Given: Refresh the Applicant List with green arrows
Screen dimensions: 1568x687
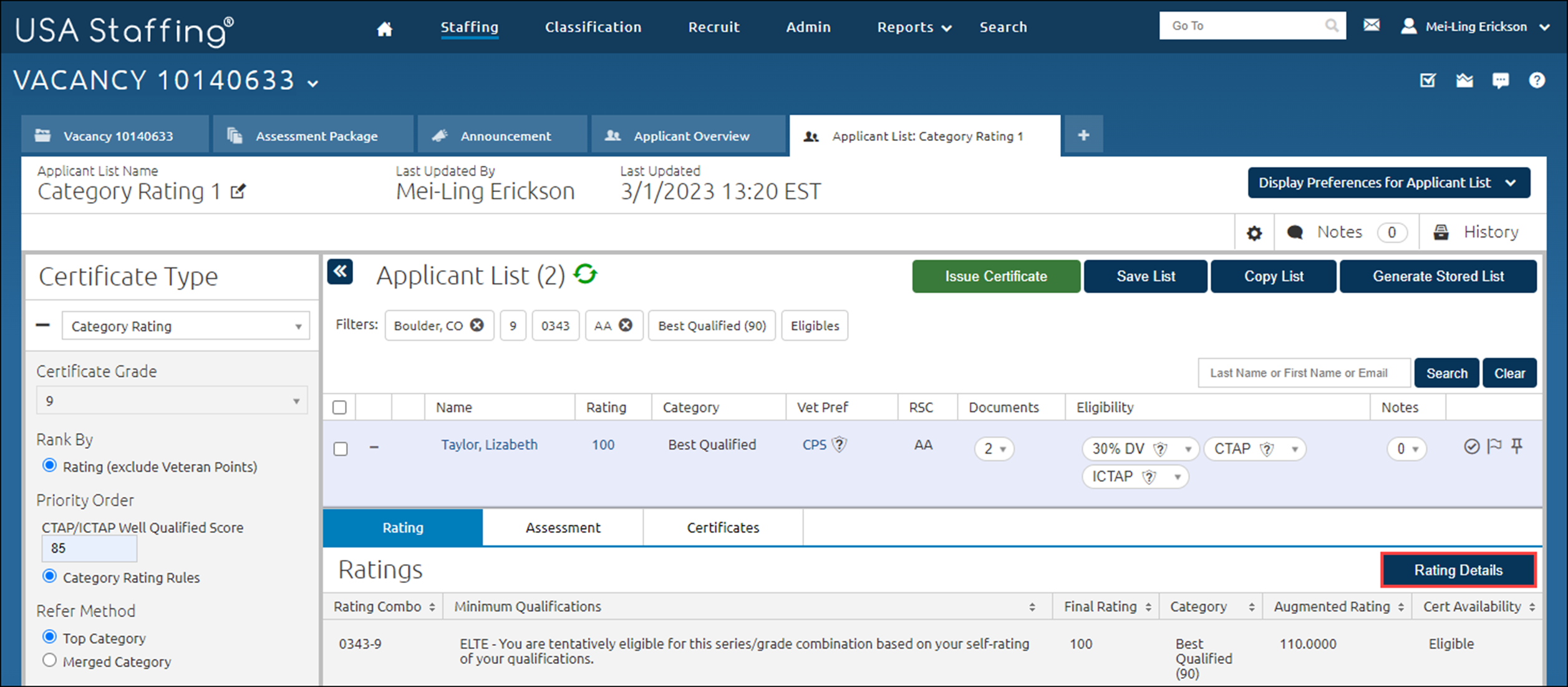Looking at the screenshot, I should point(586,274).
